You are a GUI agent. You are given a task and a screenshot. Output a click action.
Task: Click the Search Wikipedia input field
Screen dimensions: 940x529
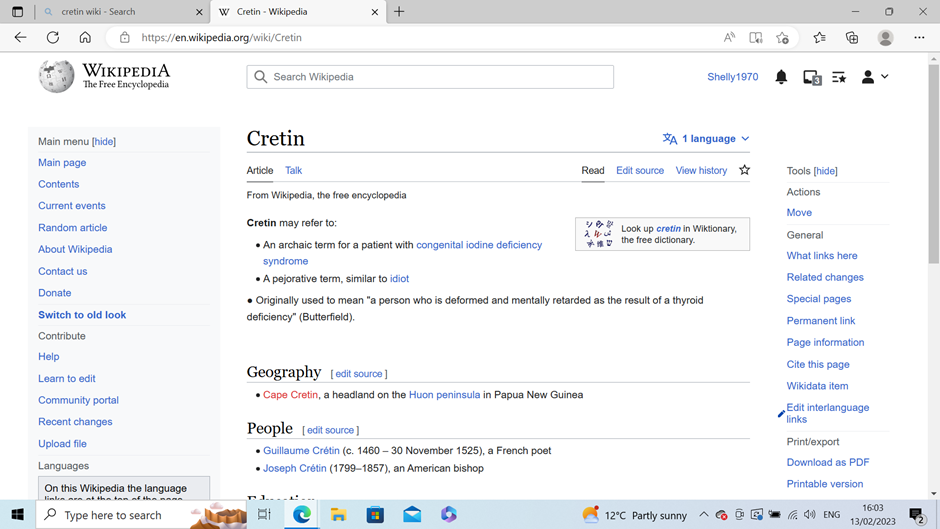pos(430,77)
